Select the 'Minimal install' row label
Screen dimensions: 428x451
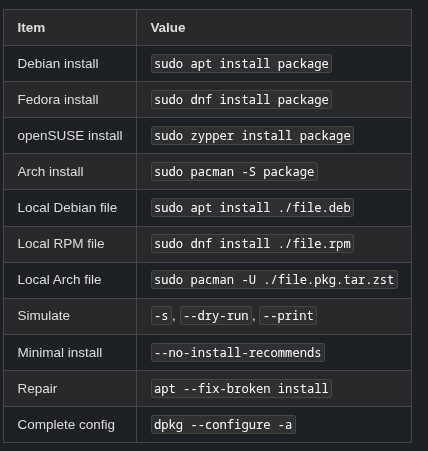60,353
